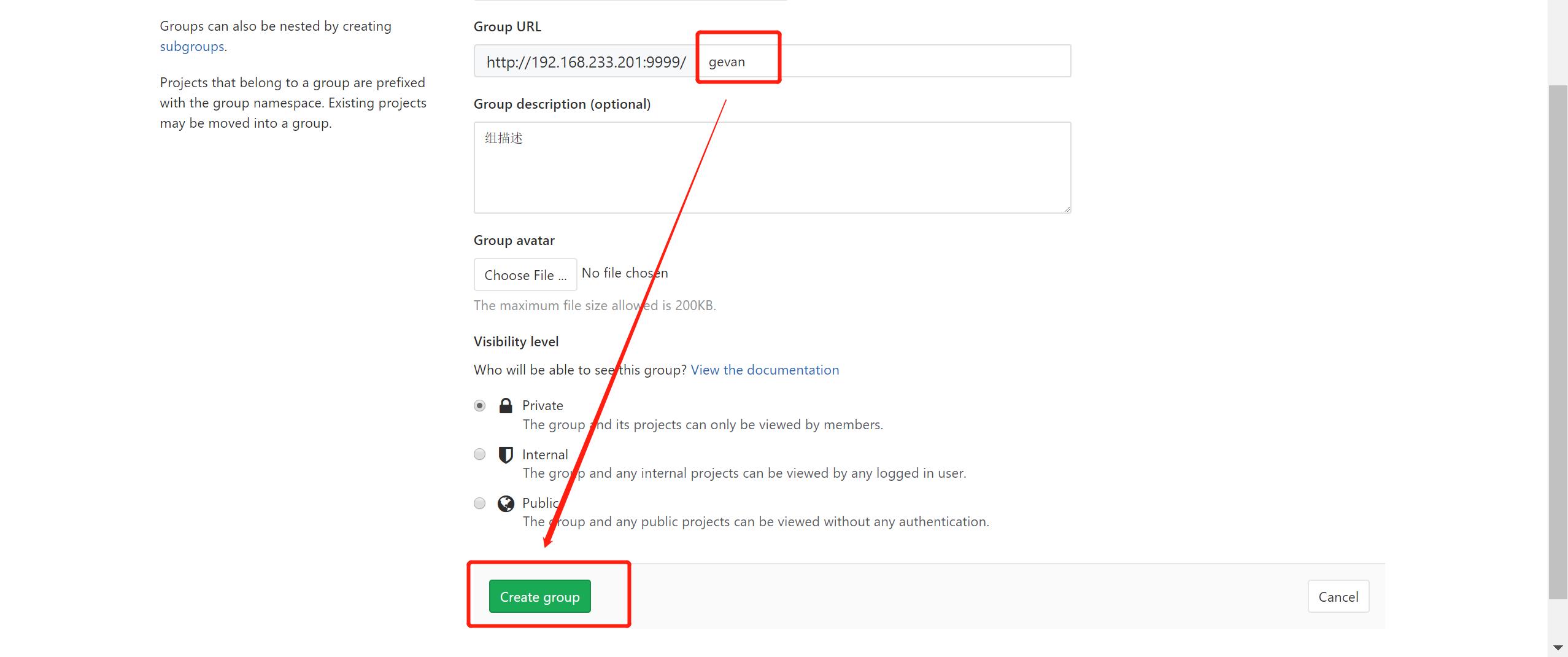
Task: Click the 'Private' option label text
Action: pos(543,405)
